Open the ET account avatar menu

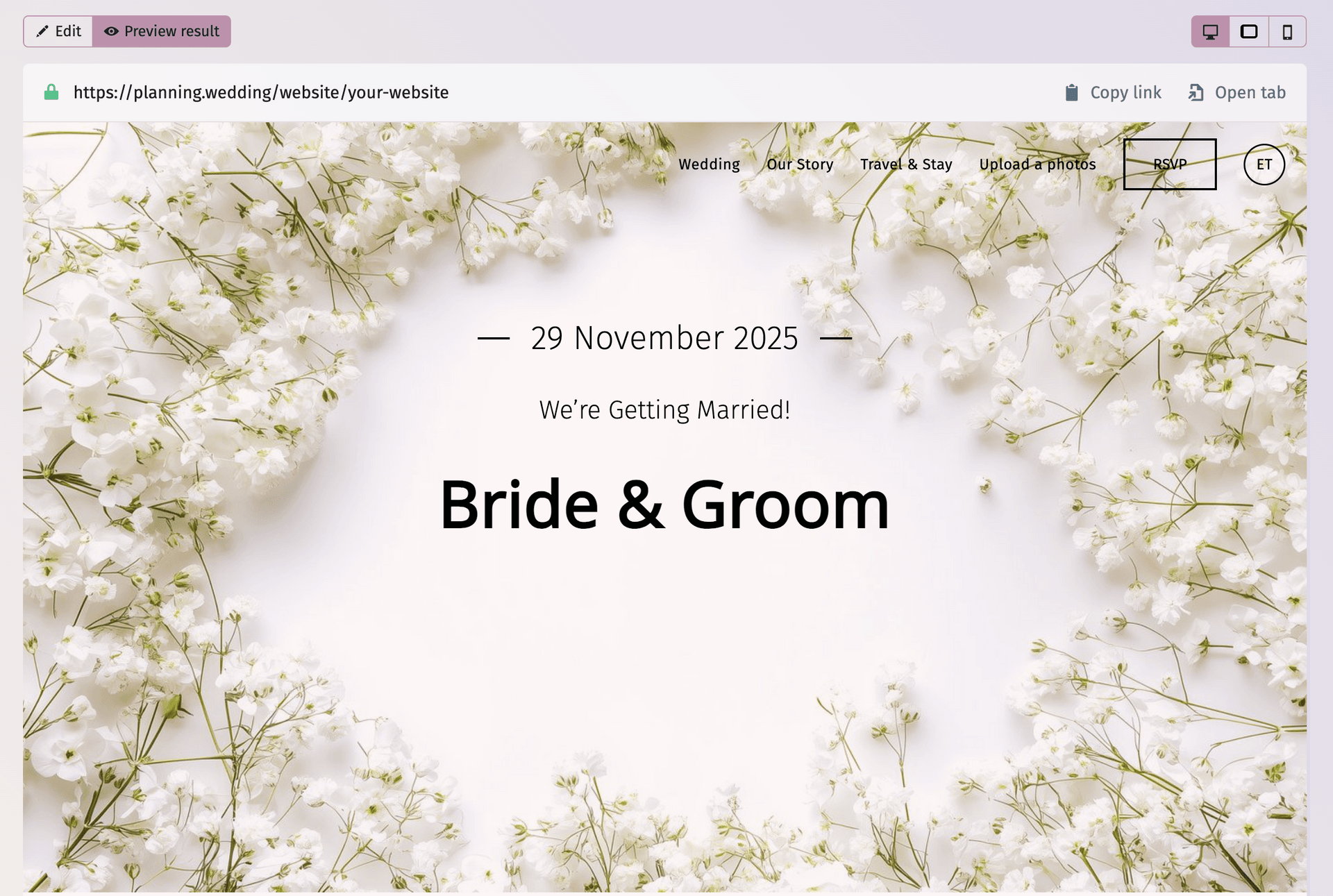(1265, 164)
